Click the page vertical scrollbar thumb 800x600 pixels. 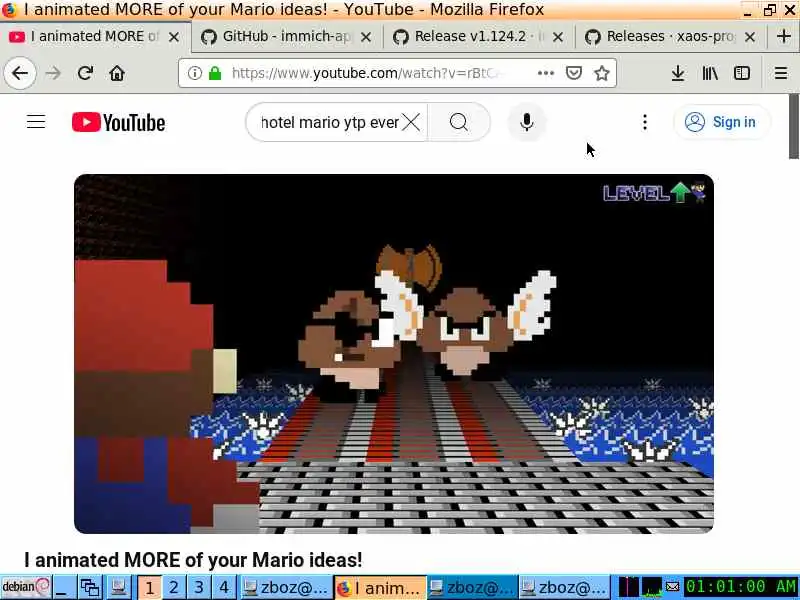[794, 126]
